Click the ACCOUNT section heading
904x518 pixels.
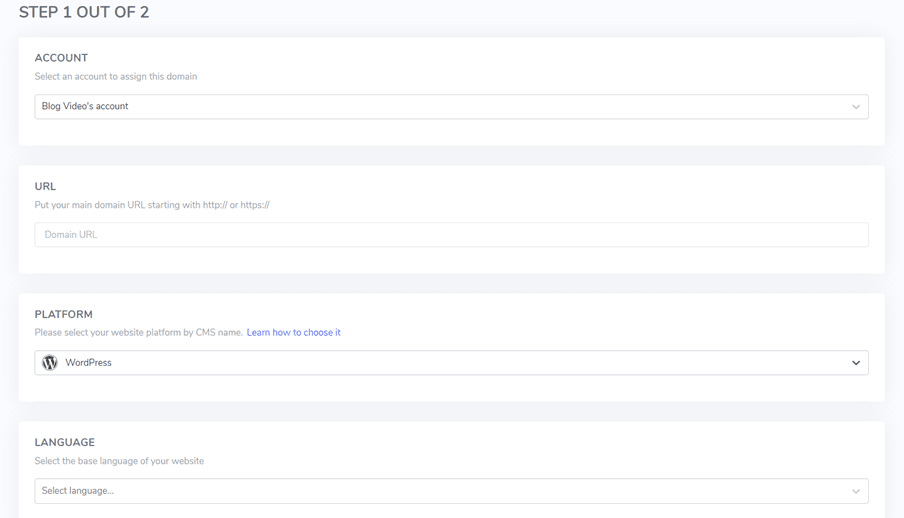click(x=61, y=58)
